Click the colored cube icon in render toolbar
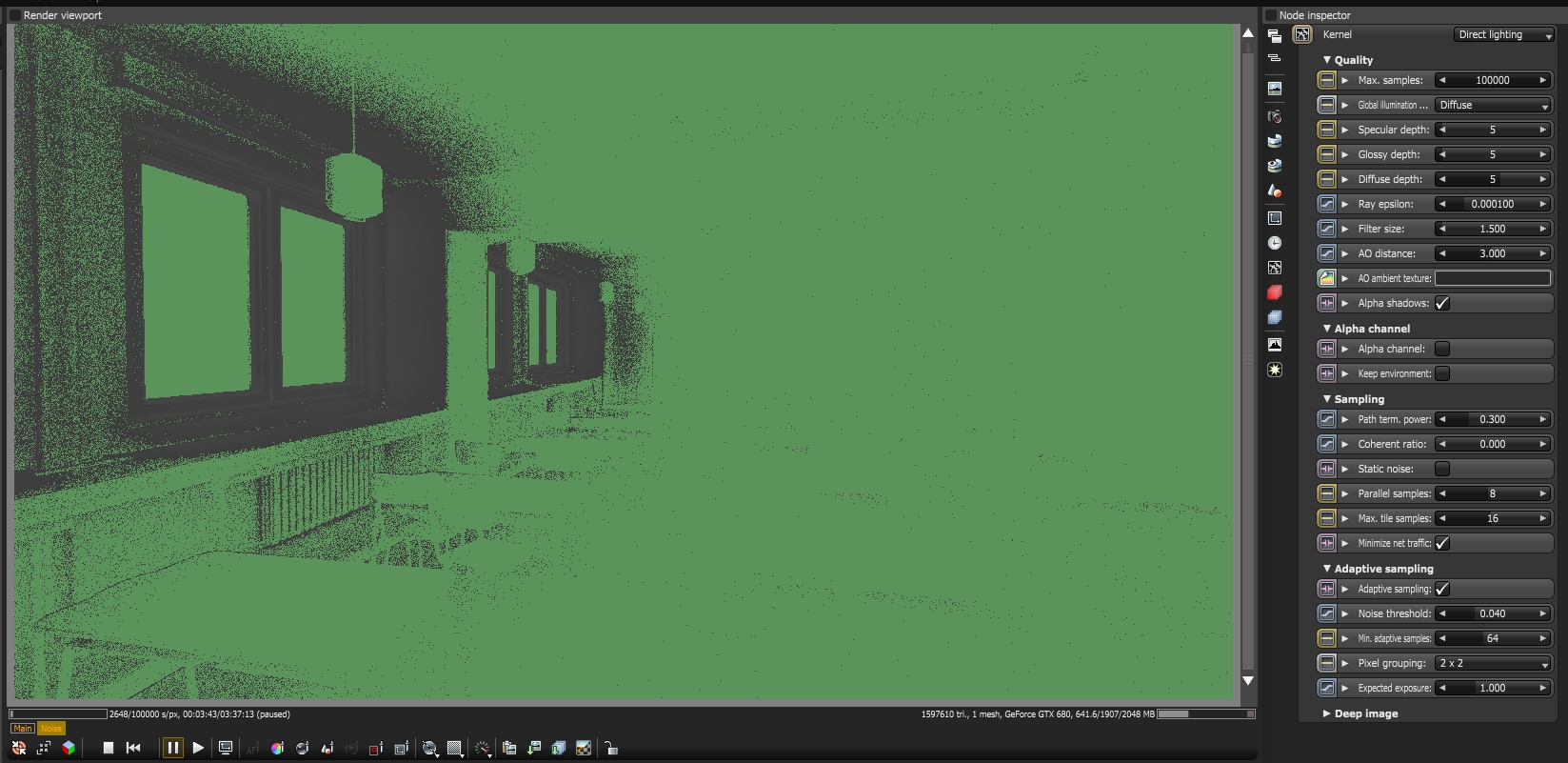Viewport: 1568px width, 763px height. coord(69,748)
